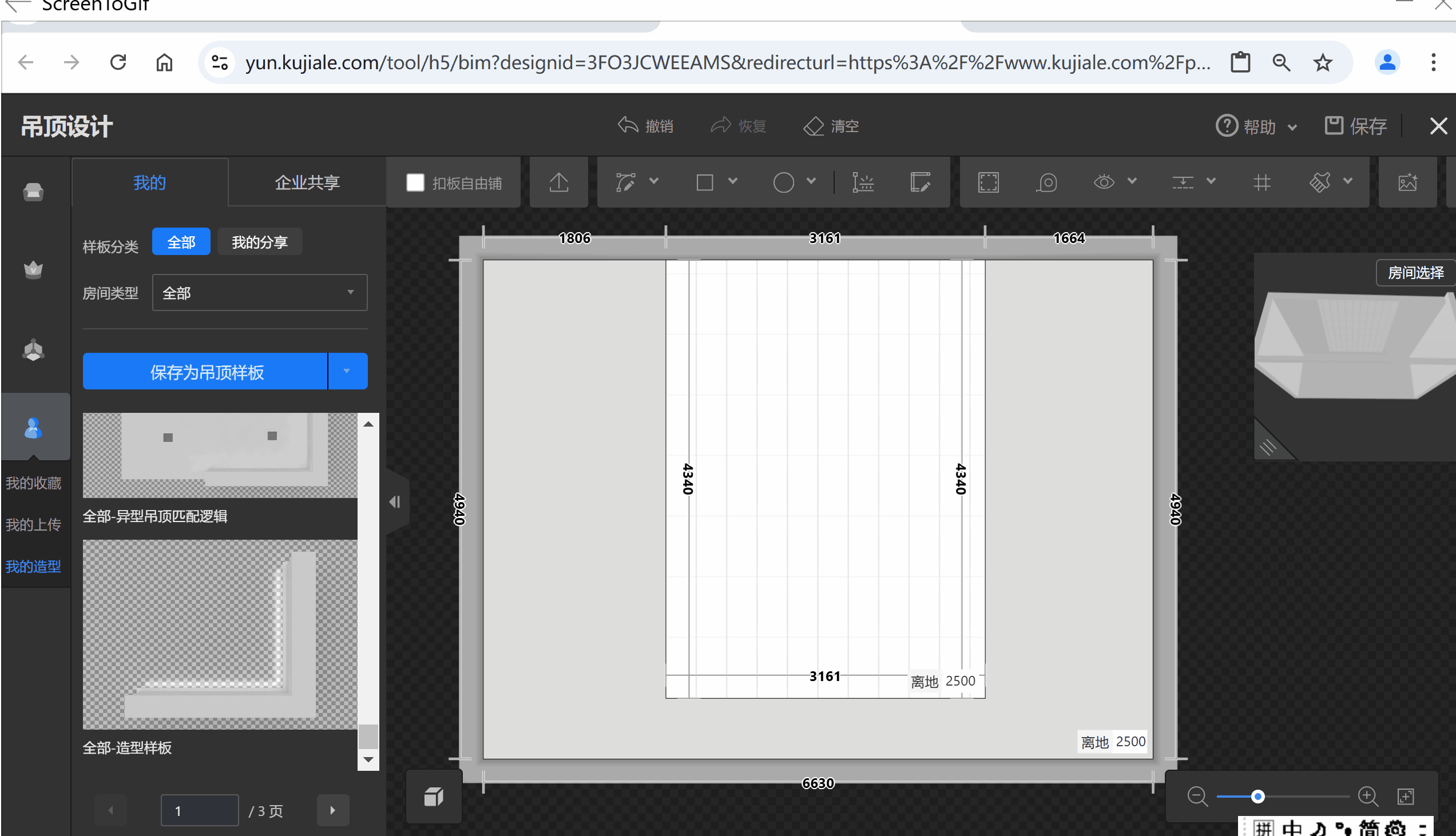Click the grid toggle icon in the toolbar
1456x836 pixels.
1261,182
